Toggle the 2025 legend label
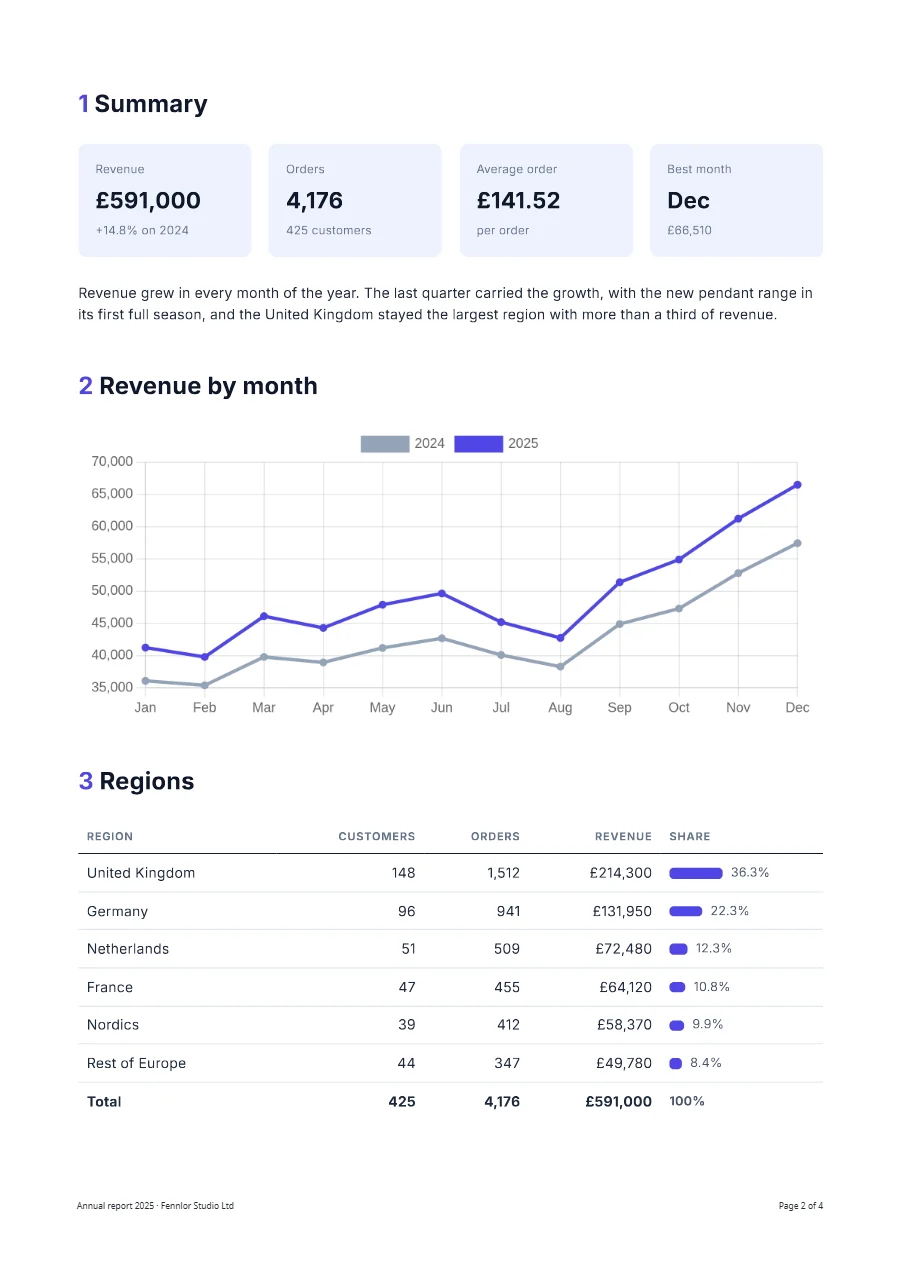 coord(523,444)
